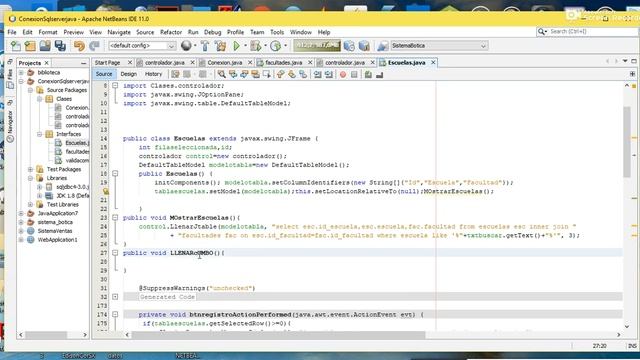Image resolution: width=640 pixels, height=360 pixels.
Task: Open the Navigate menu
Action: point(119,32)
